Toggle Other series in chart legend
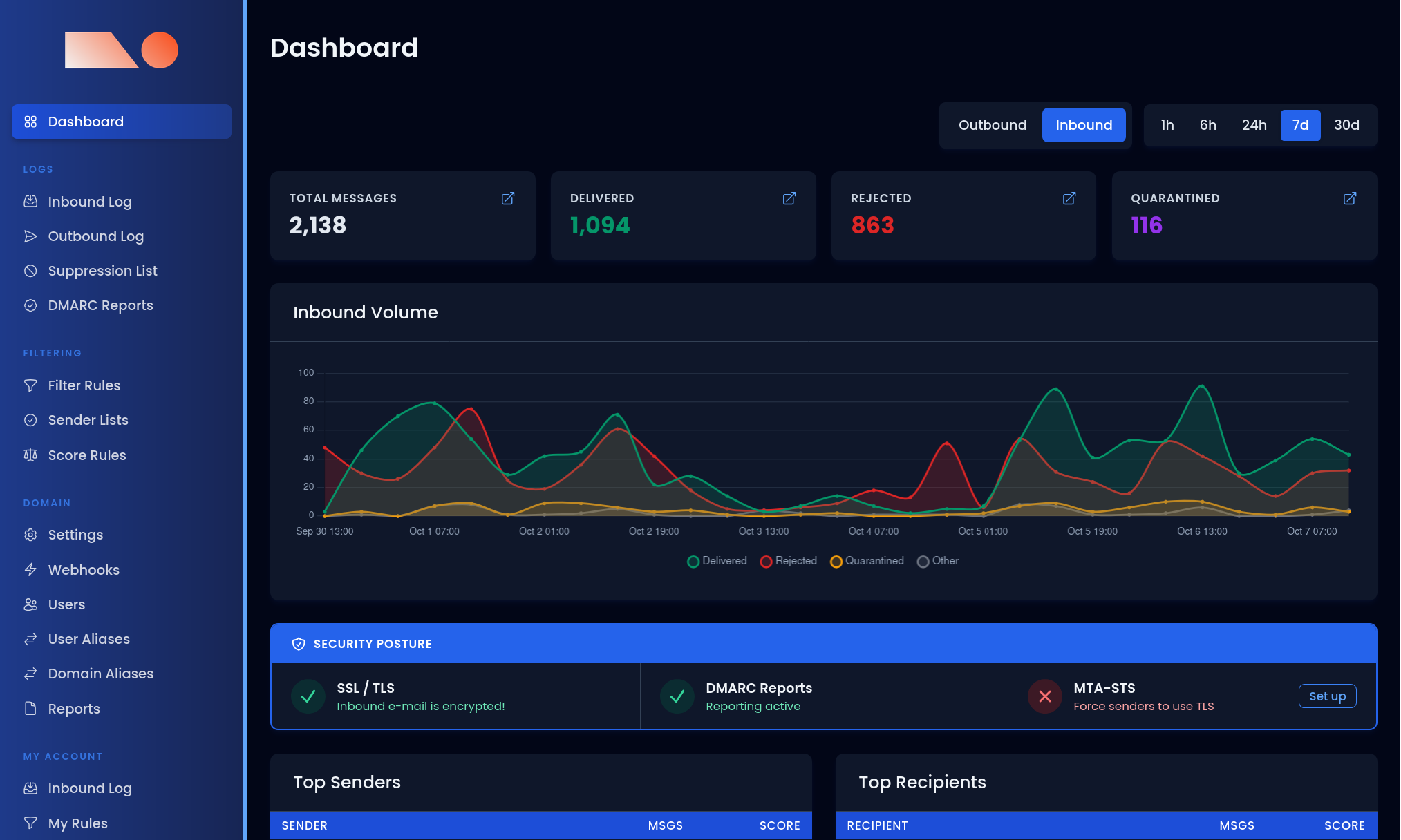 (x=938, y=561)
